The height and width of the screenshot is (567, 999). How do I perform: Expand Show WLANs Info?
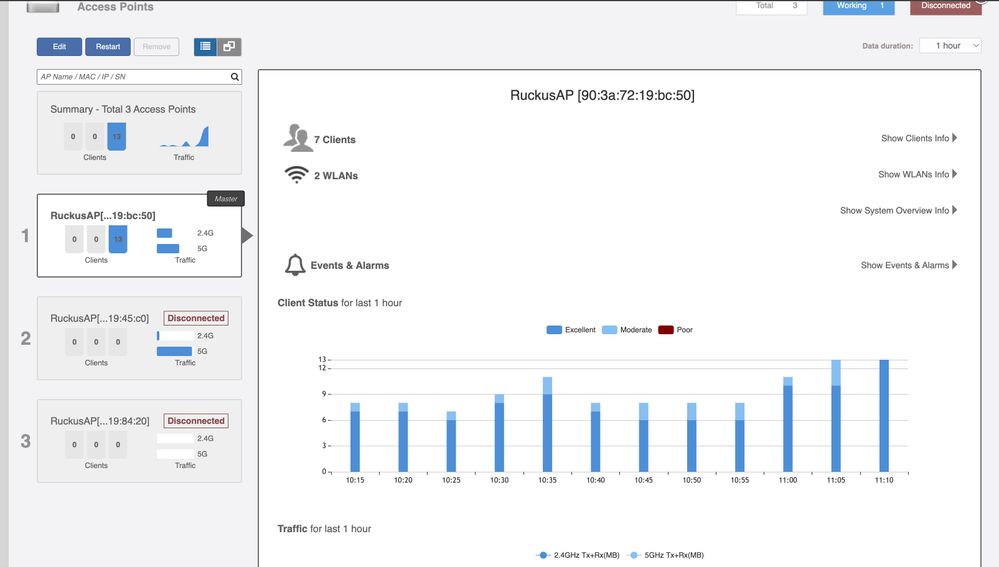click(x=917, y=174)
